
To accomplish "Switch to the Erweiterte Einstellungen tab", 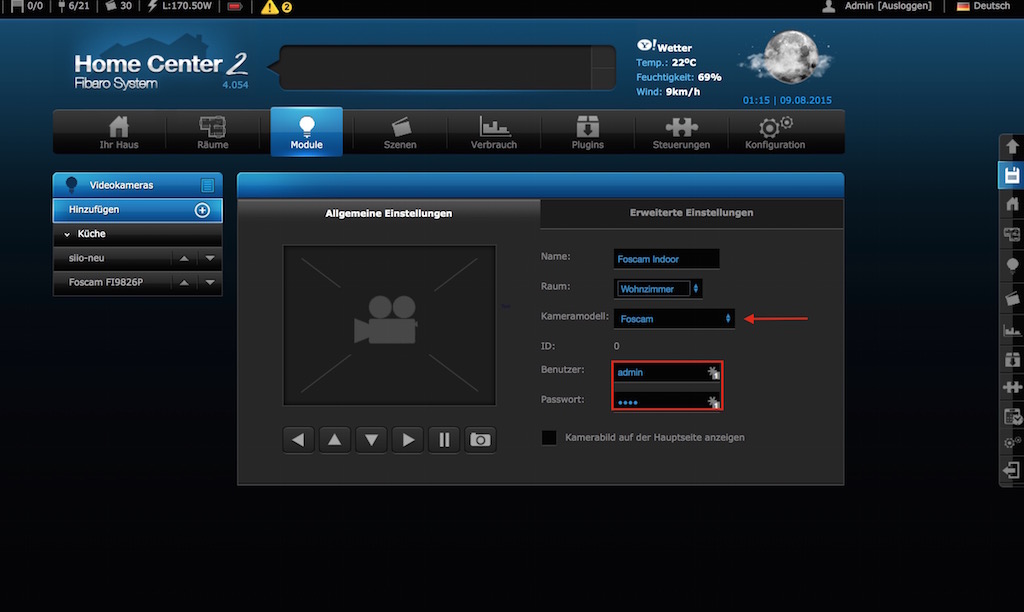I will 692,213.
